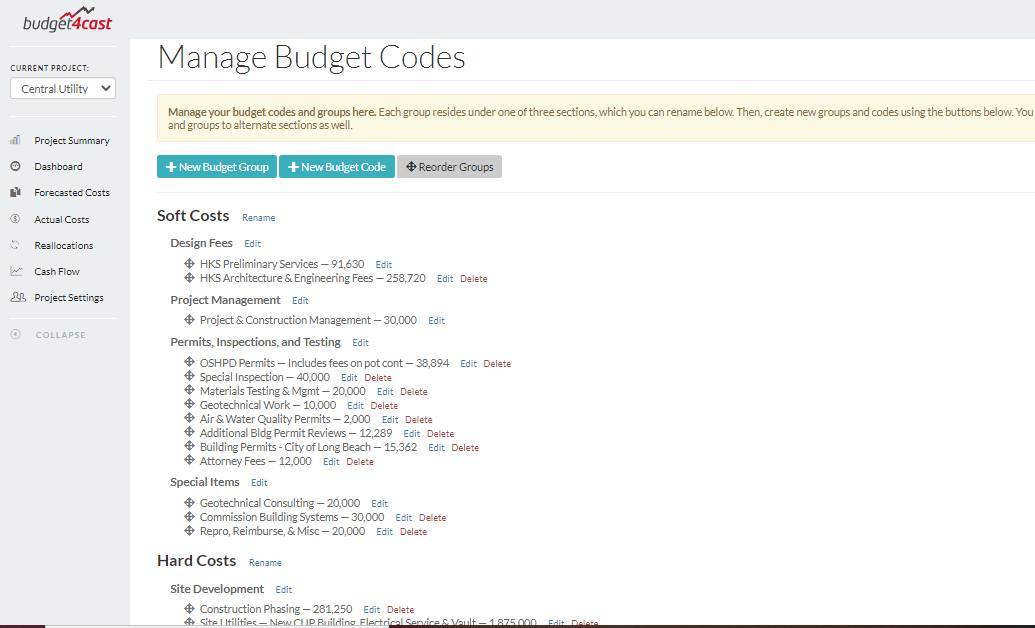The width and height of the screenshot is (1035, 628).
Task: Edit the Special Inspection code
Action: pyautogui.click(x=349, y=378)
